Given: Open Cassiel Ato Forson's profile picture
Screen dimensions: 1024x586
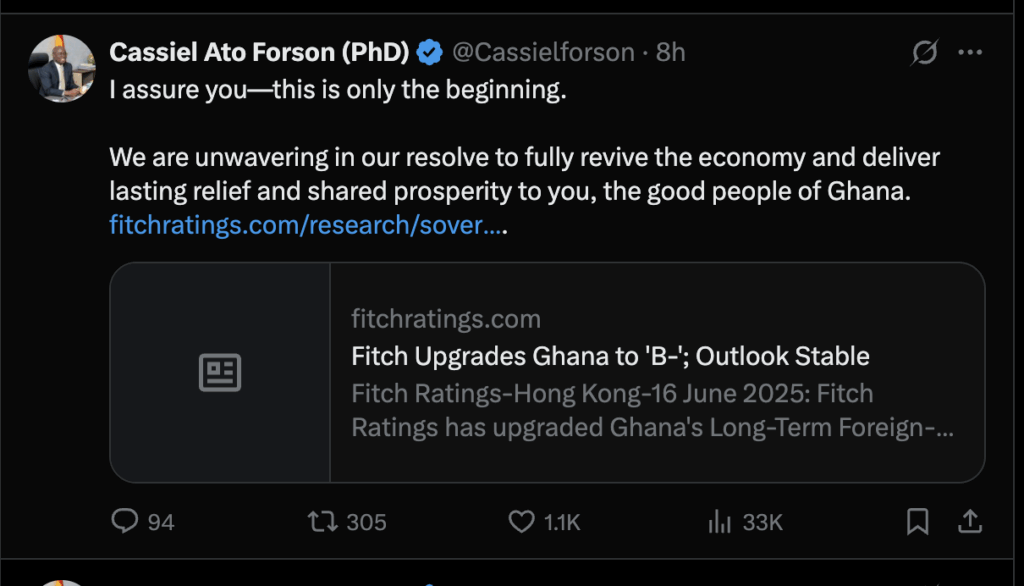Looking at the screenshot, I should (x=67, y=68).
